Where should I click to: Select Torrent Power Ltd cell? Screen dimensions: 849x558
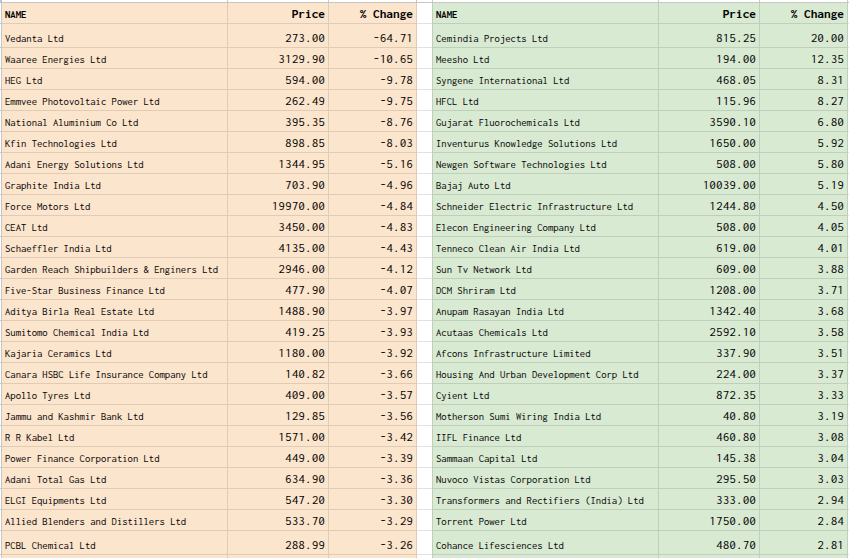(545, 522)
